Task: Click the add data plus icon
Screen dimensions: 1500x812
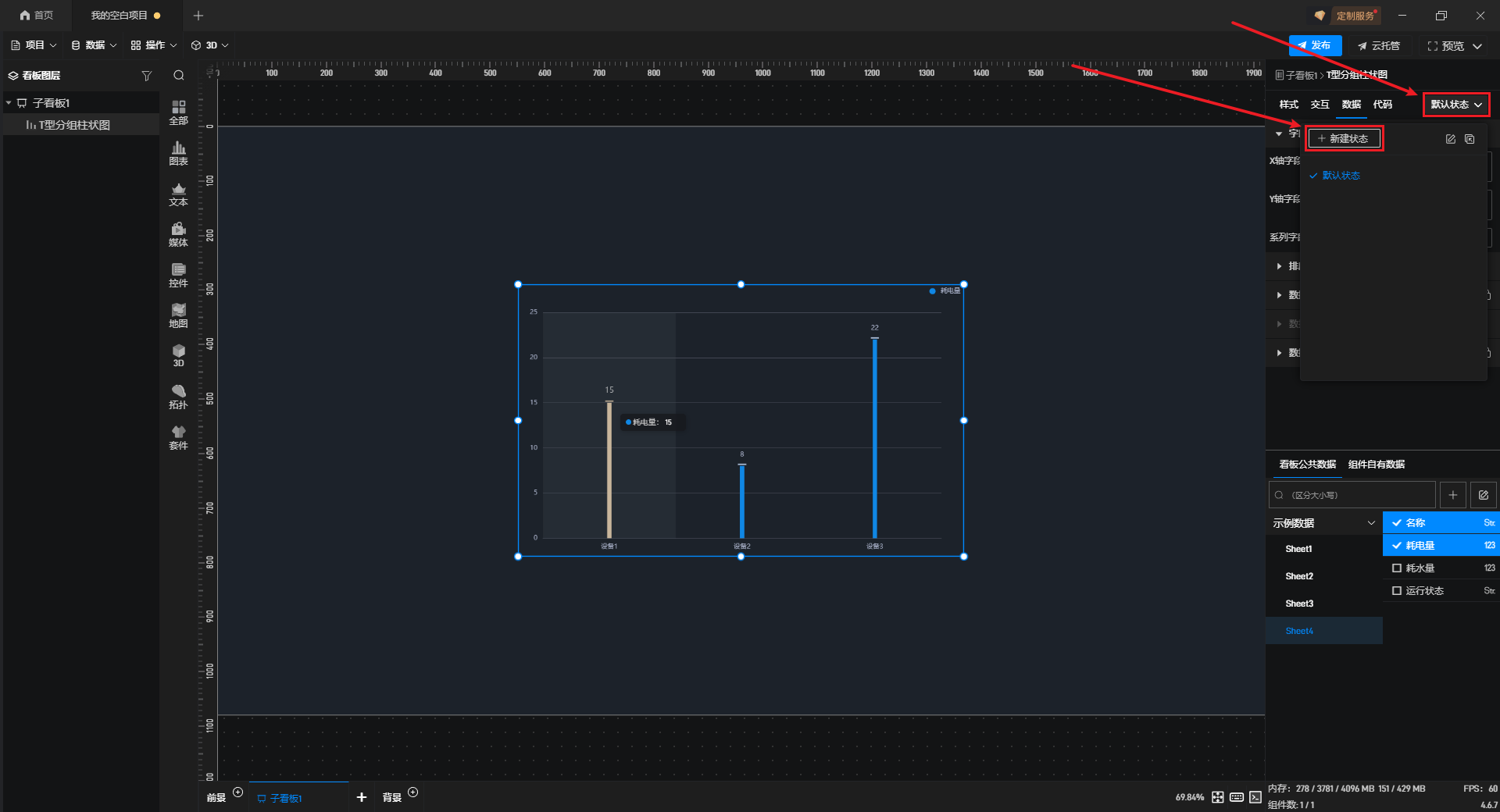Action: pyautogui.click(x=1452, y=495)
